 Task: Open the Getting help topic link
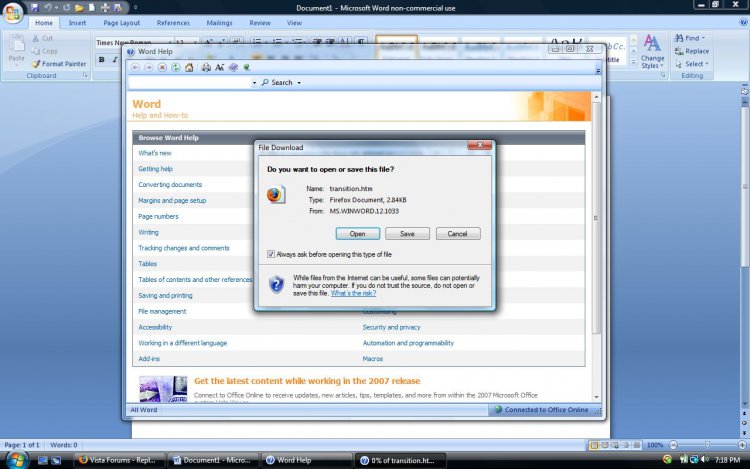tap(155, 169)
